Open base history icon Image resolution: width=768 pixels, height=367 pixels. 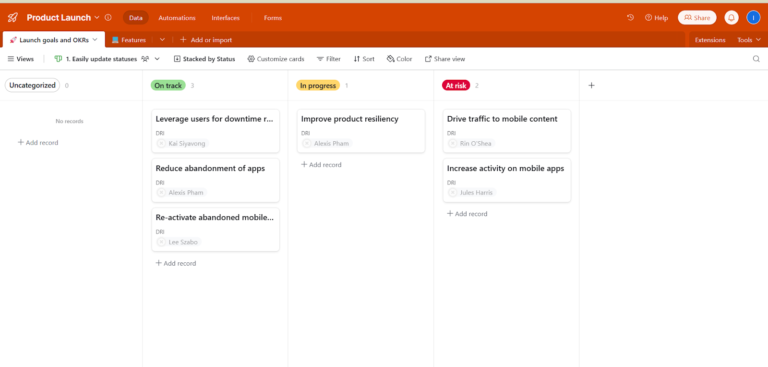(630, 18)
